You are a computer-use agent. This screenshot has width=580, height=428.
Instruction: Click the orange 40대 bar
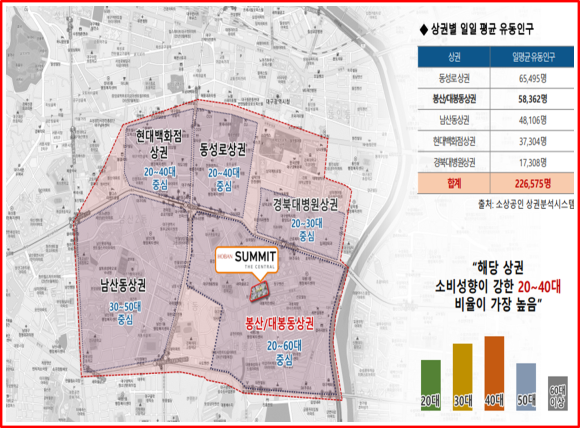pyautogui.click(x=494, y=373)
